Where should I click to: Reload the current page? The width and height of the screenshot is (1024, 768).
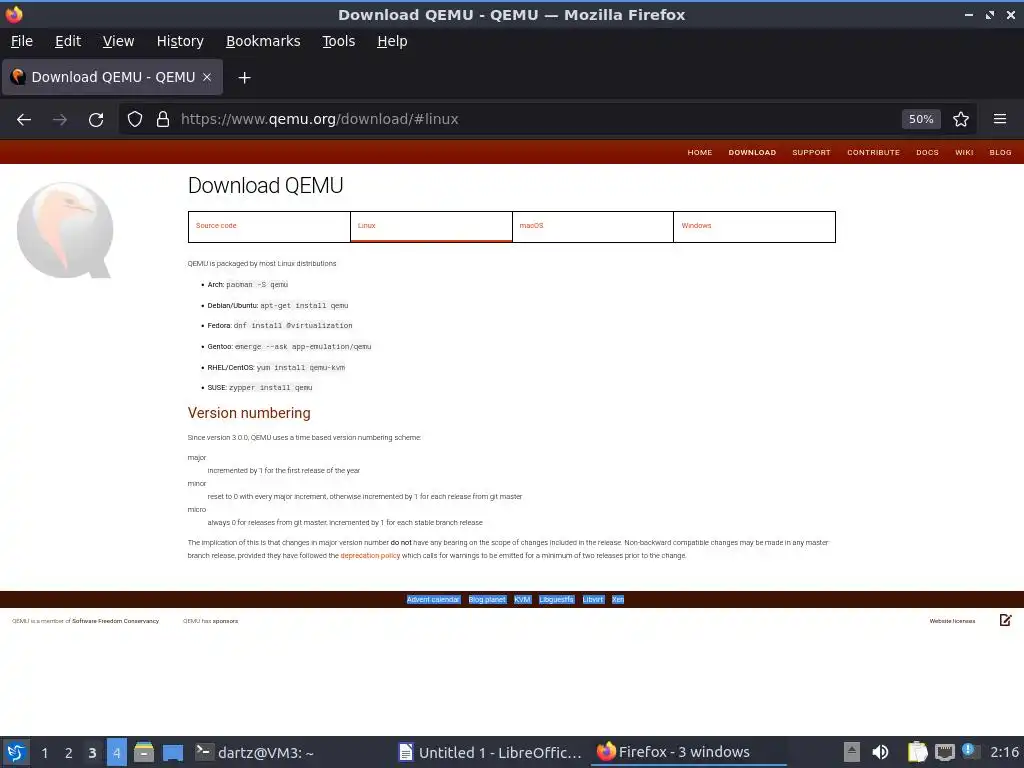point(96,120)
